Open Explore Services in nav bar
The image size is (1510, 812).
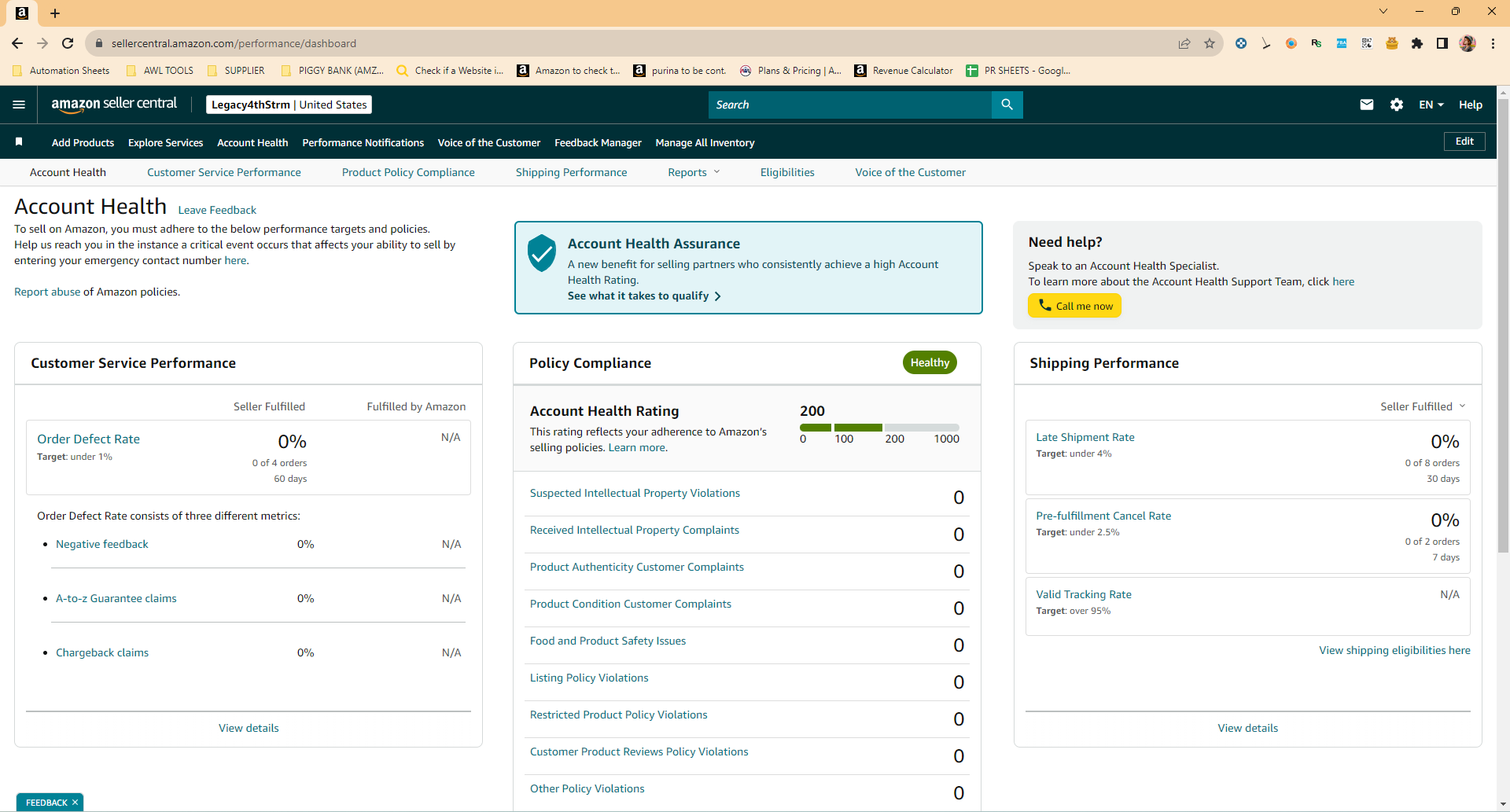(165, 142)
